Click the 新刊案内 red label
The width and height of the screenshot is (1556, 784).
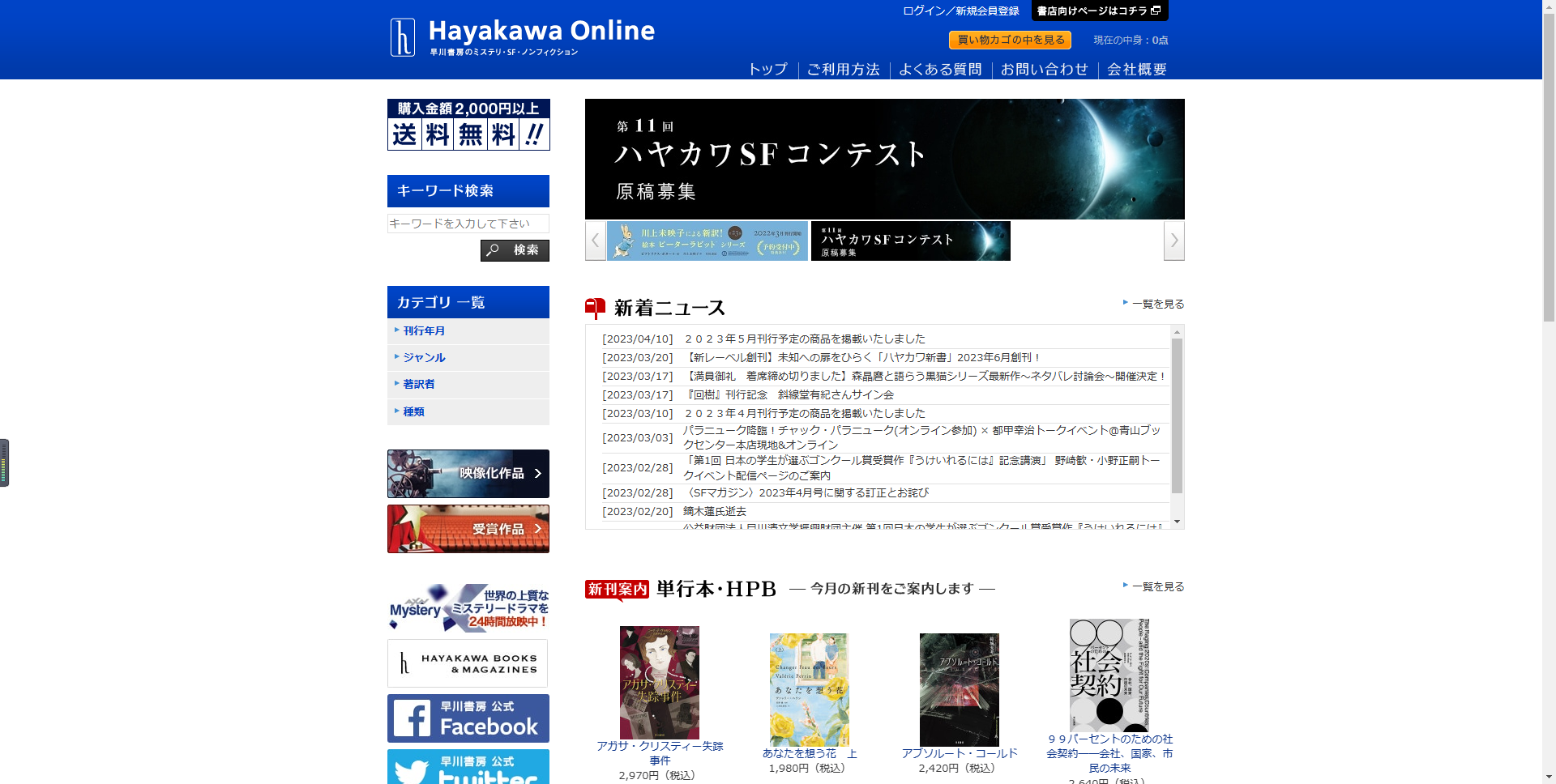pyautogui.click(x=618, y=590)
